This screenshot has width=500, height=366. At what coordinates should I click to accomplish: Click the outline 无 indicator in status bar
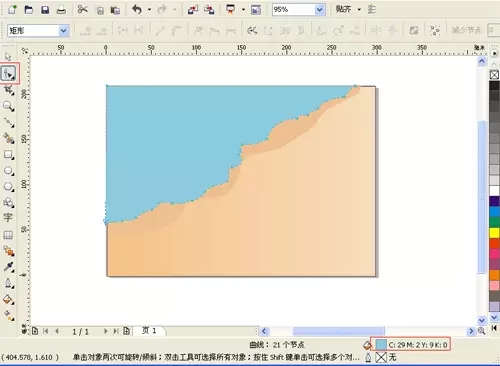(x=386, y=357)
